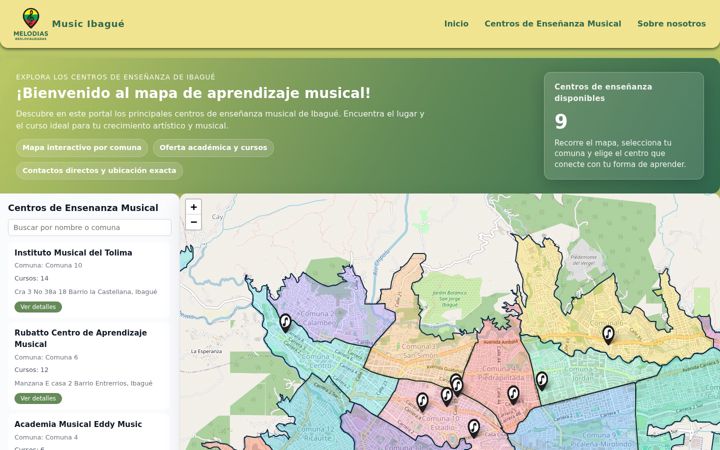Click the Jardín Botánico San Jorge map label
720x450 pixels.
point(450,298)
